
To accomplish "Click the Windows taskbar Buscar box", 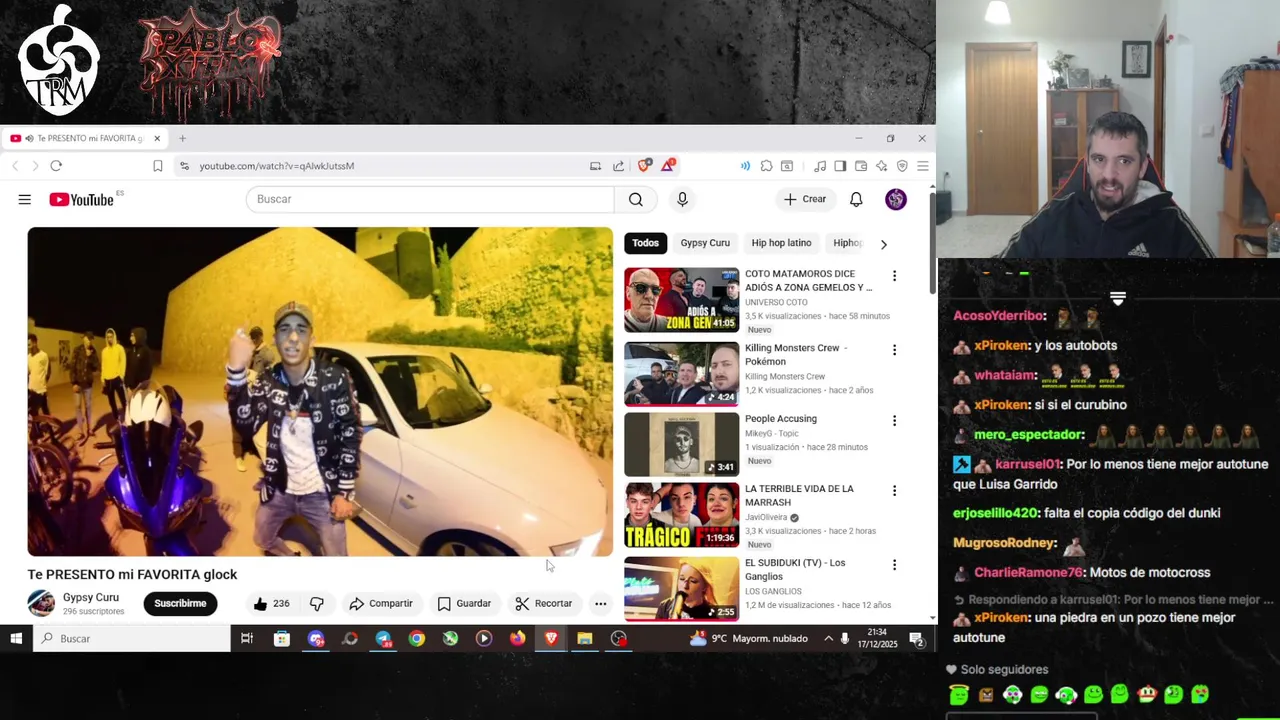I will tap(132, 638).
